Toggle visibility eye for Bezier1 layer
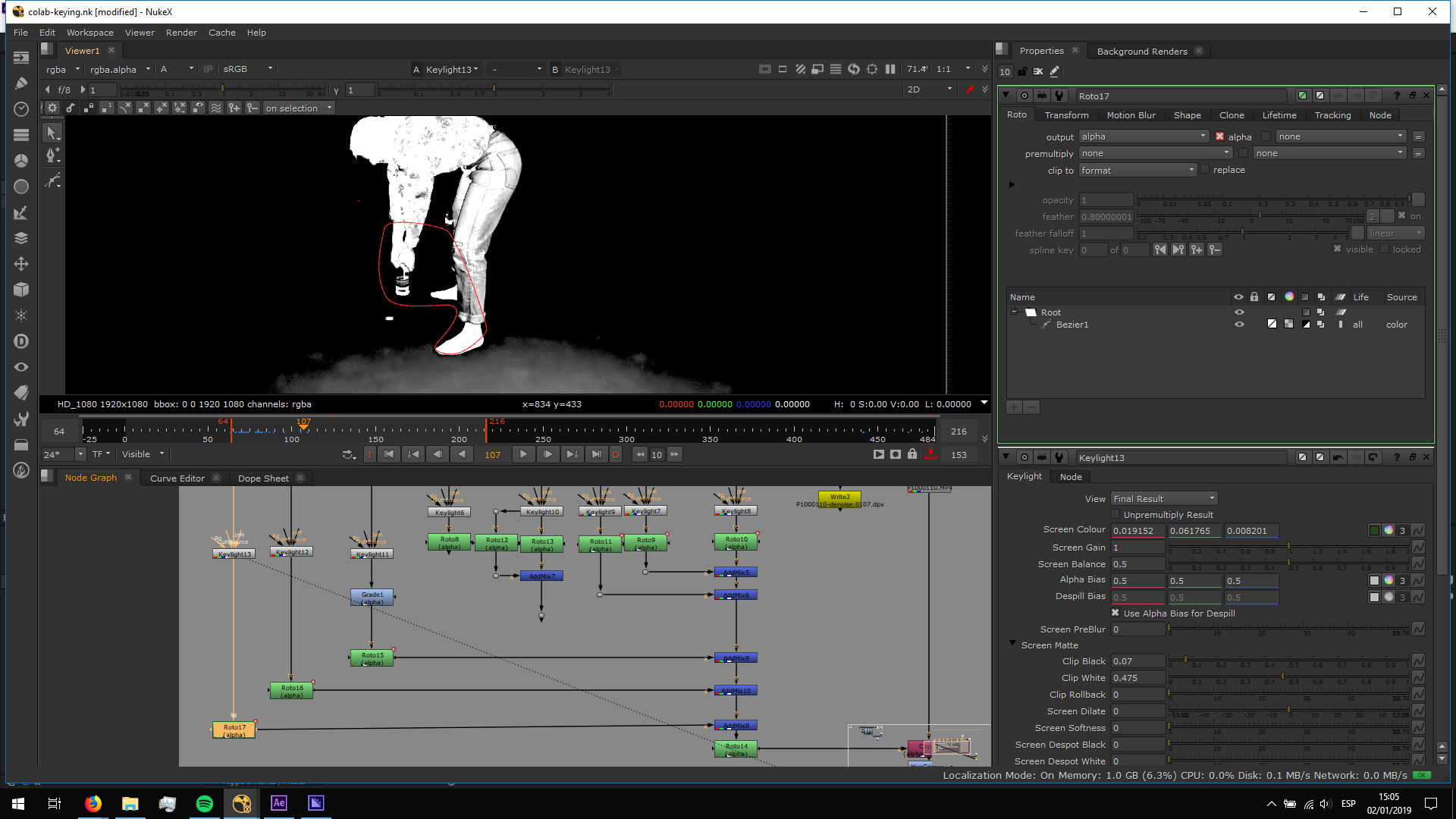Image resolution: width=1456 pixels, height=819 pixels. (1239, 325)
